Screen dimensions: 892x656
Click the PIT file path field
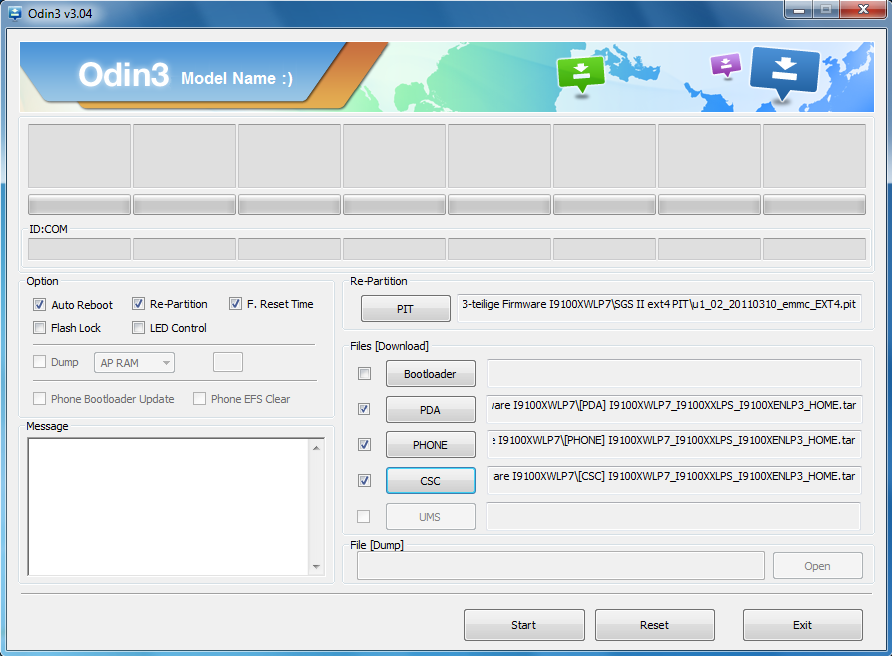click(659, 308)
